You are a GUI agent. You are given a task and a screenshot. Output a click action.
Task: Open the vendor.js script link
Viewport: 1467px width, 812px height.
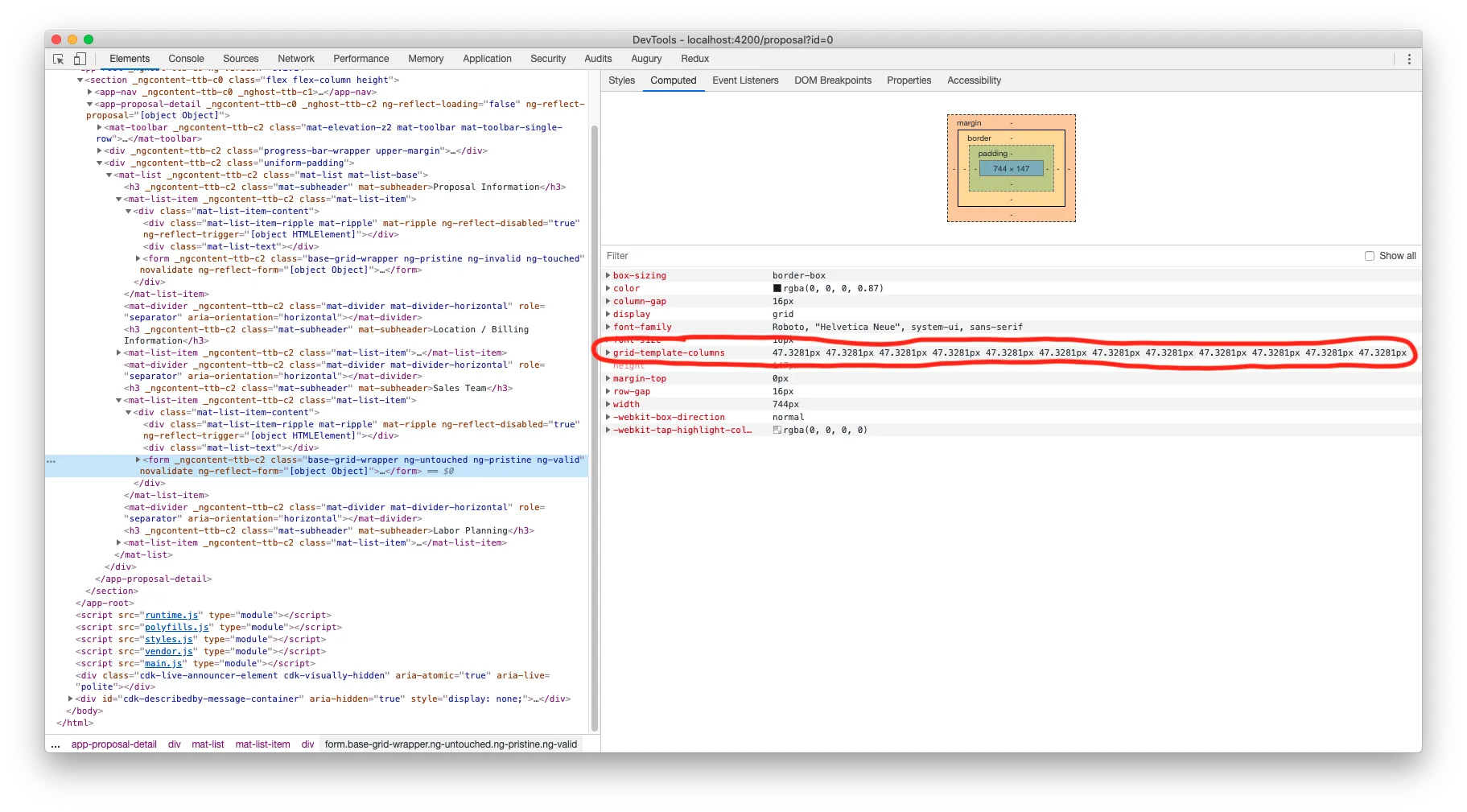coord(169,652)
